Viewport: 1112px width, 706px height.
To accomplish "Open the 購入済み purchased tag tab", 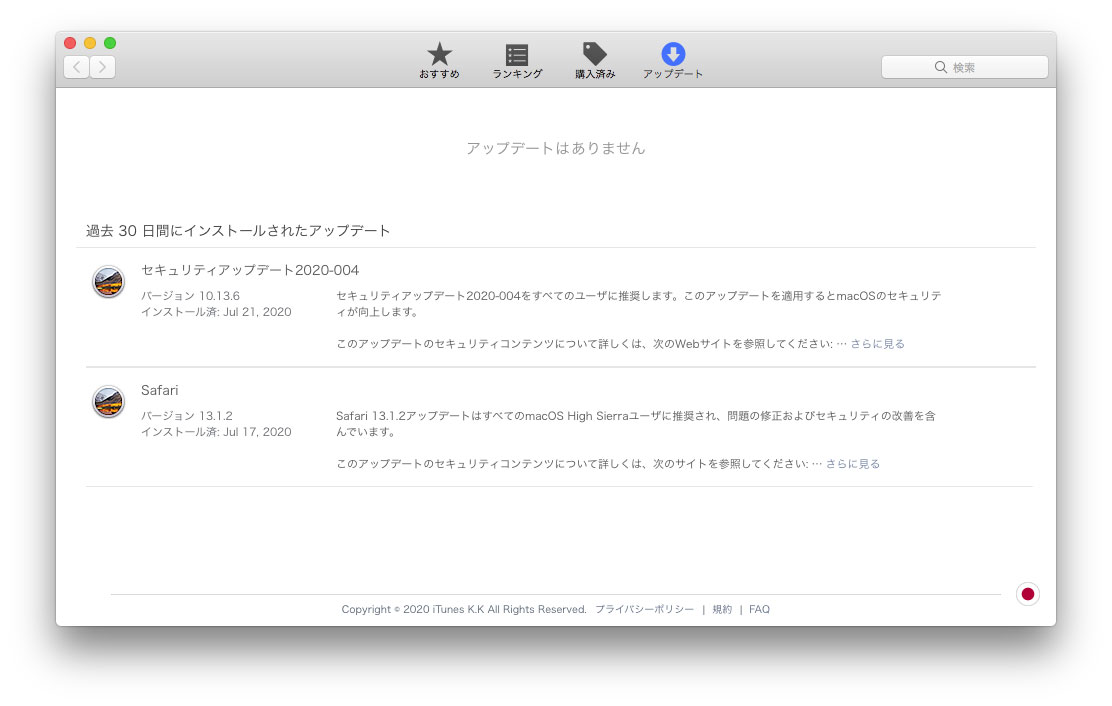I will (x=594, y=60).
